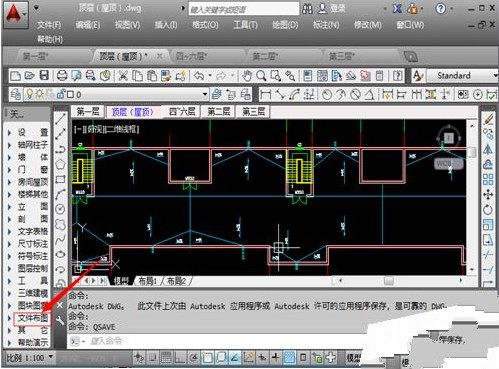
Task: Click the Save floppy disk icon
Action: click(x=44, y=76)
